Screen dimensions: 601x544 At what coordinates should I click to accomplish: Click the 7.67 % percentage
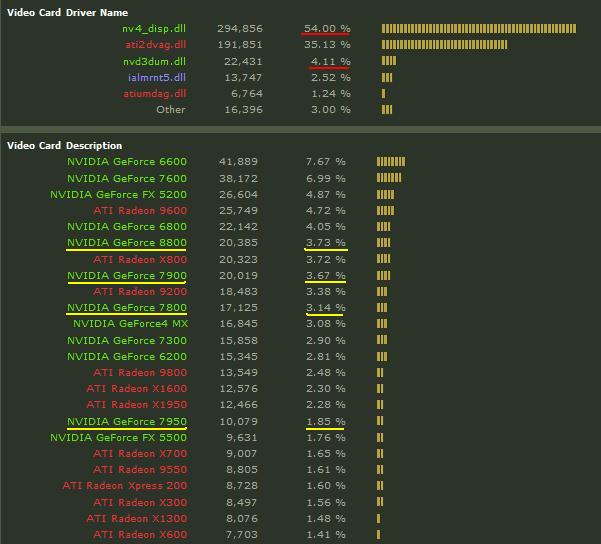tap(325, 162)
